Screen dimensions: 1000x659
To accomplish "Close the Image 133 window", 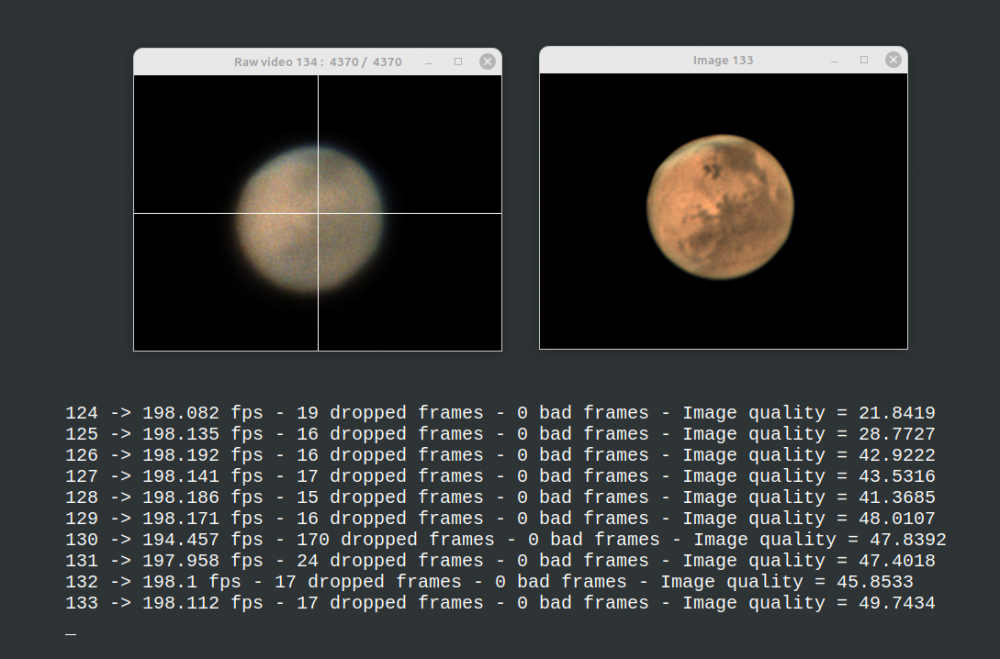I will point(893,60).
